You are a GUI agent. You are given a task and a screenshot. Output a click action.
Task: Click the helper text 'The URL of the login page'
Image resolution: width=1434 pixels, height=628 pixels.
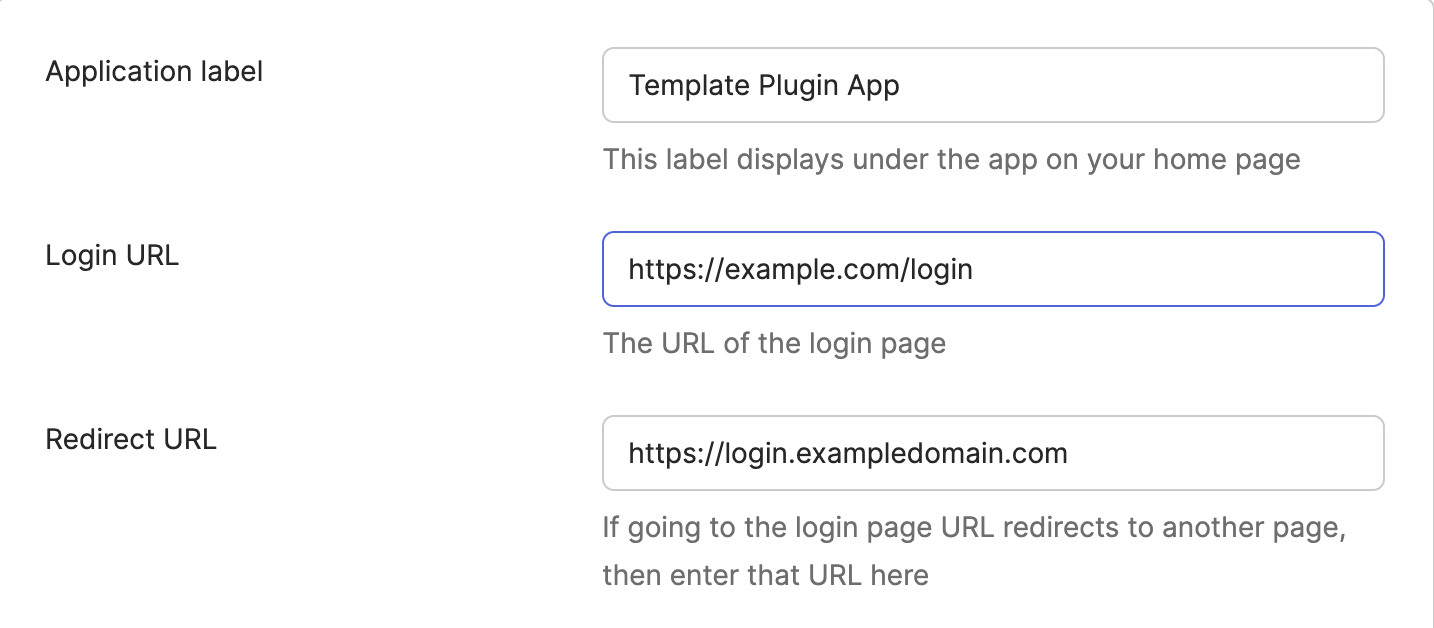coord(774,343)
